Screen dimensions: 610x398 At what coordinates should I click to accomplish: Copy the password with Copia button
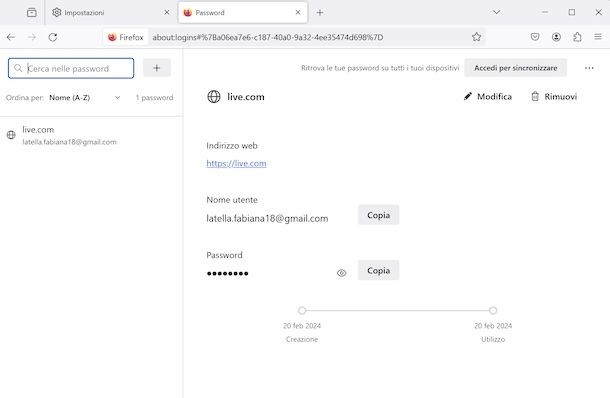click(x=379, y=270)
